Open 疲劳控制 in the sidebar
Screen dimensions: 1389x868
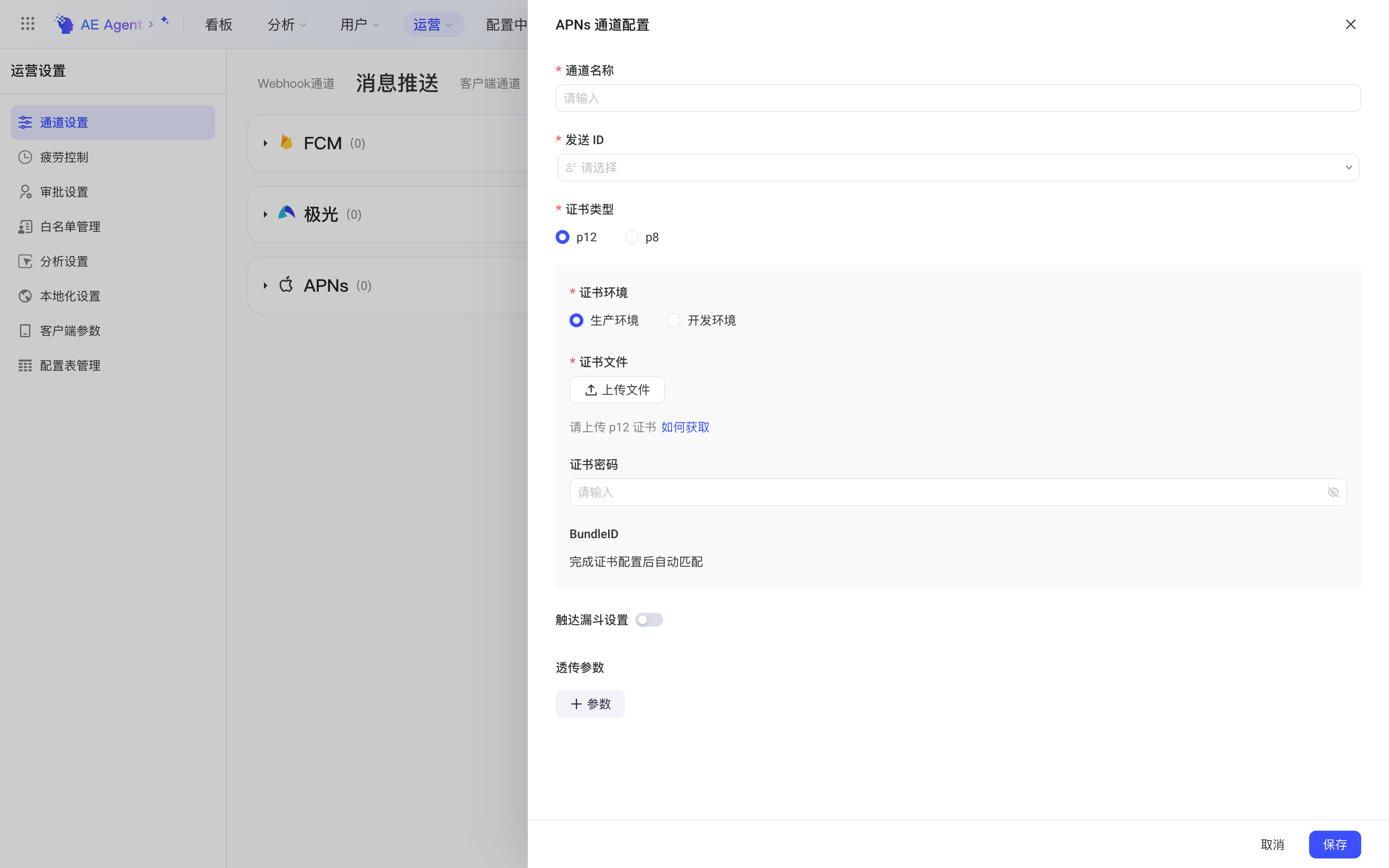tap(112, 157)
